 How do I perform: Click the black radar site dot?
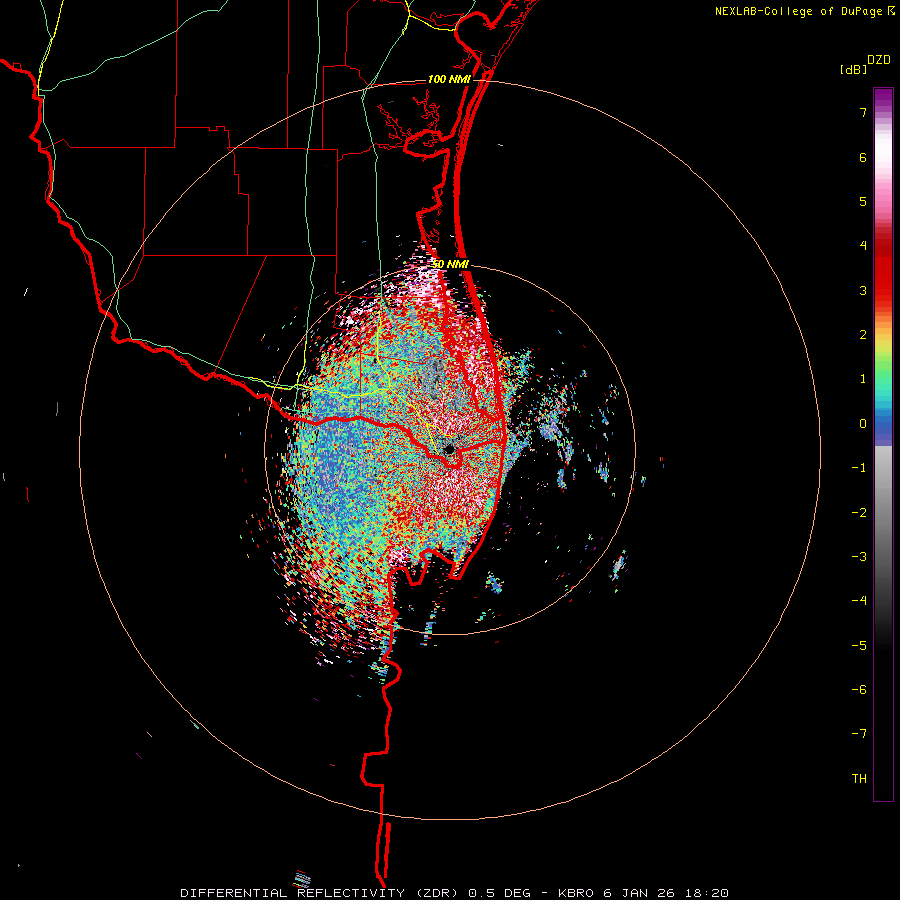[x=449, y=449]
